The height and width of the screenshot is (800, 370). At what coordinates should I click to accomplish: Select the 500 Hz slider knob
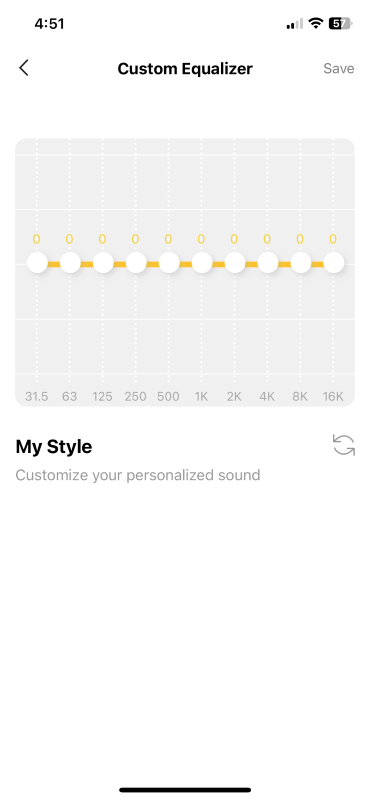169,263
